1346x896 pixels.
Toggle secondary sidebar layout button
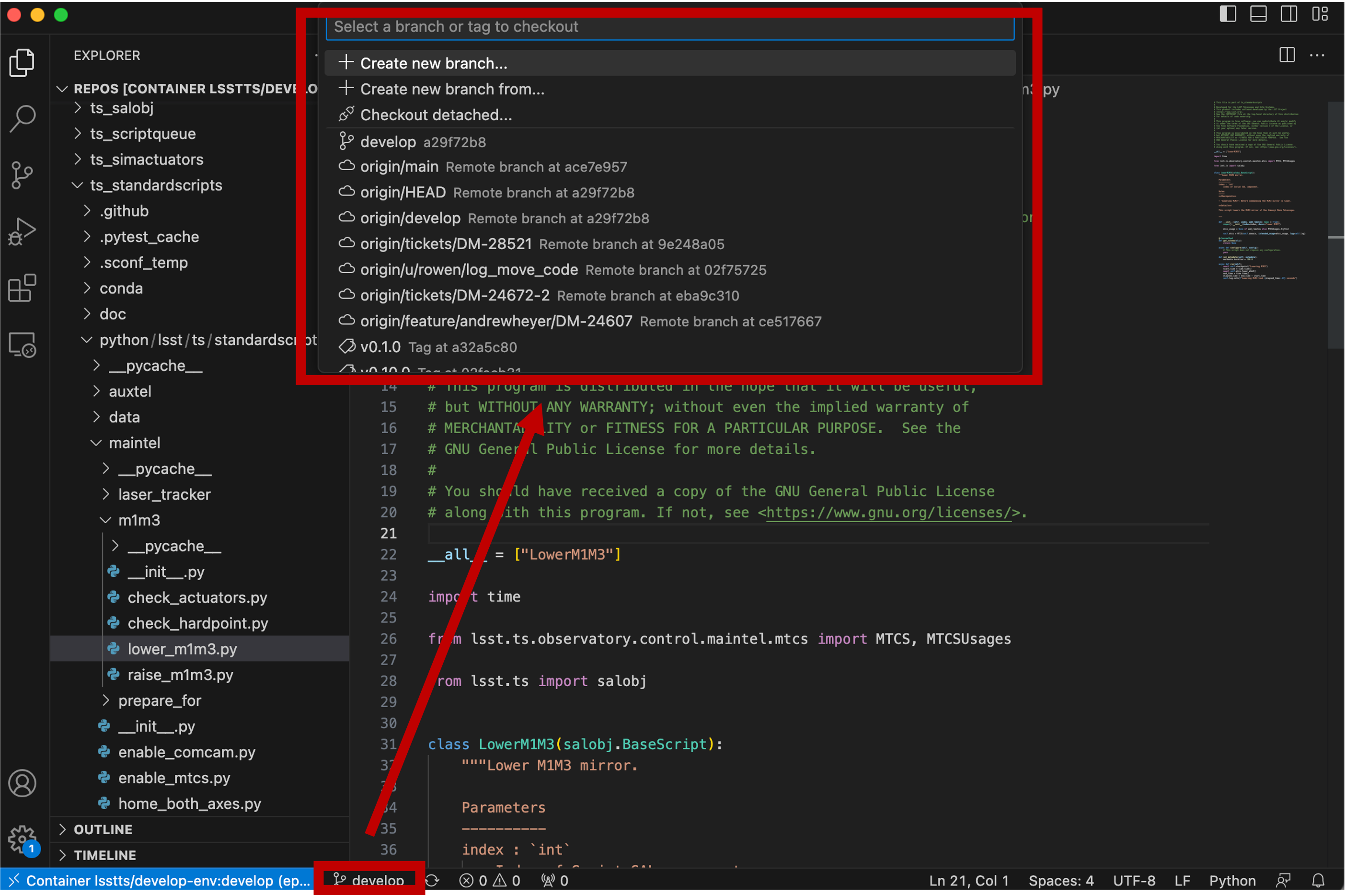pyautogui.click(x=1288, y=14)
